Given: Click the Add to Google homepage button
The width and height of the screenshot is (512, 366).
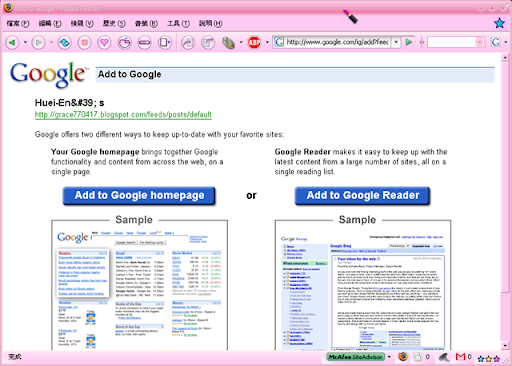Looking at the screenshot, I should [x=139, y=196].
